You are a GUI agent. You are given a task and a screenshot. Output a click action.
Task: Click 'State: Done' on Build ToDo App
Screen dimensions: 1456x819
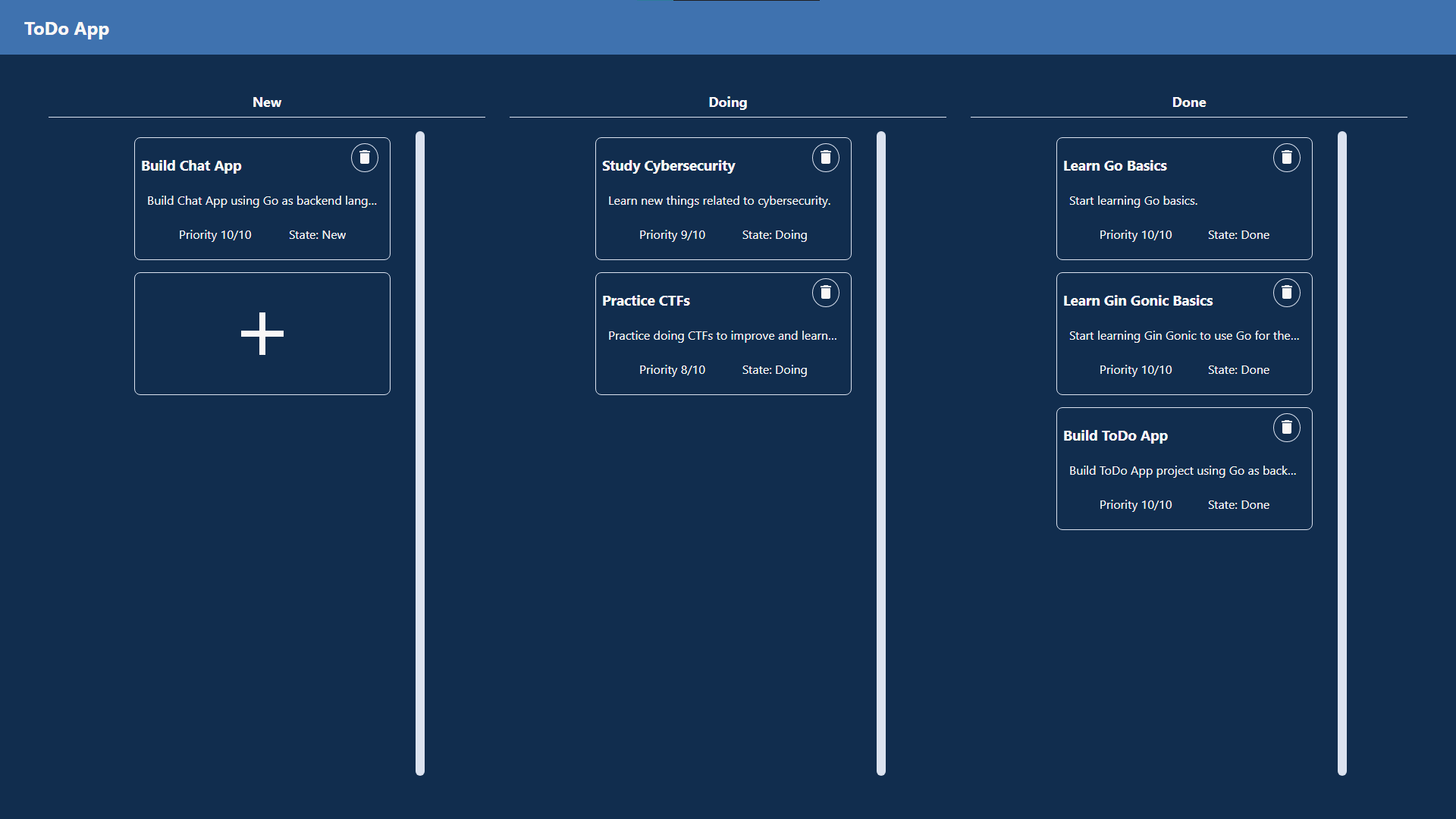(1238, 504)
